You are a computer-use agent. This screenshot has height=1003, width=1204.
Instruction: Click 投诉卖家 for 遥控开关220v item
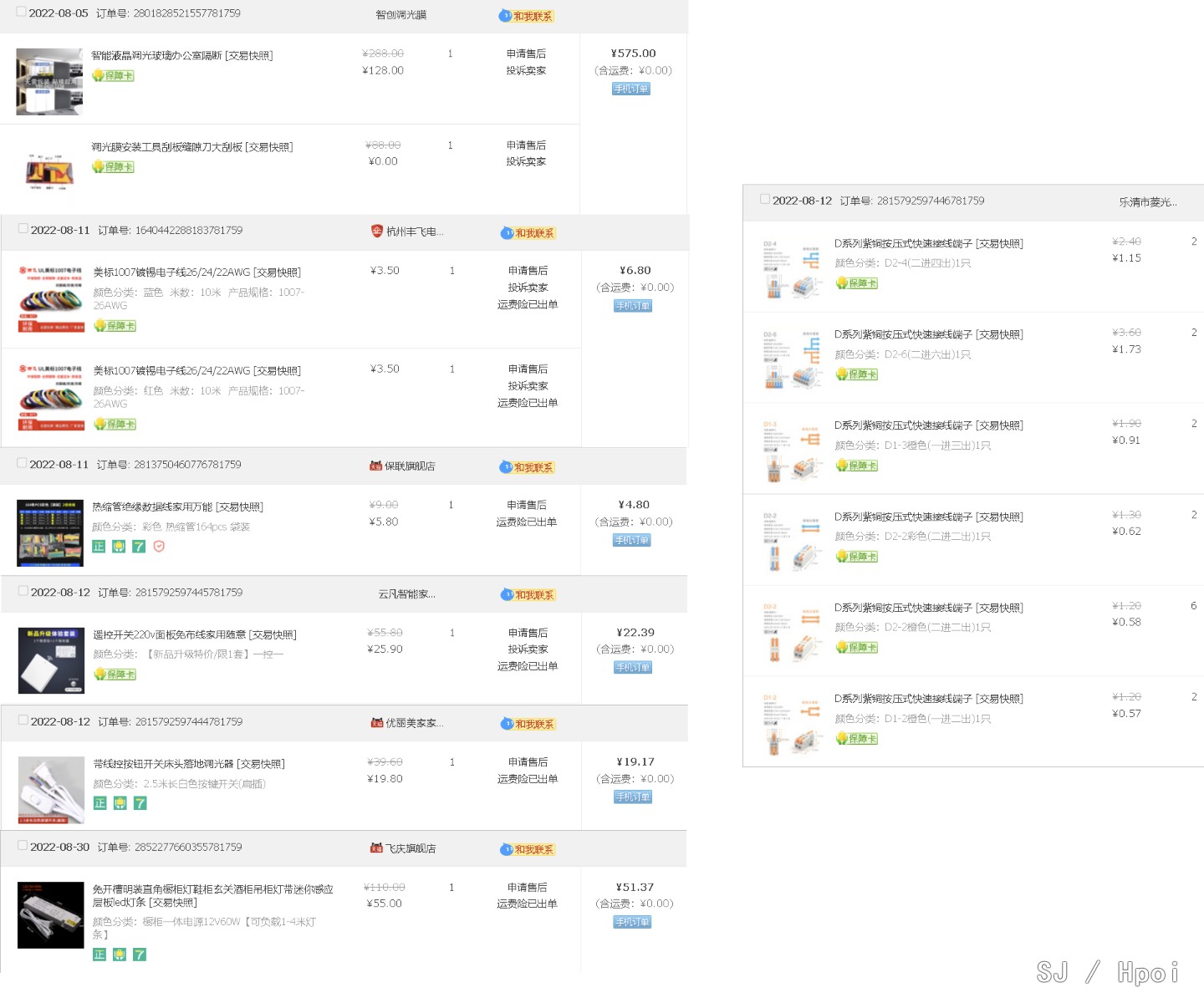point(528,649)
